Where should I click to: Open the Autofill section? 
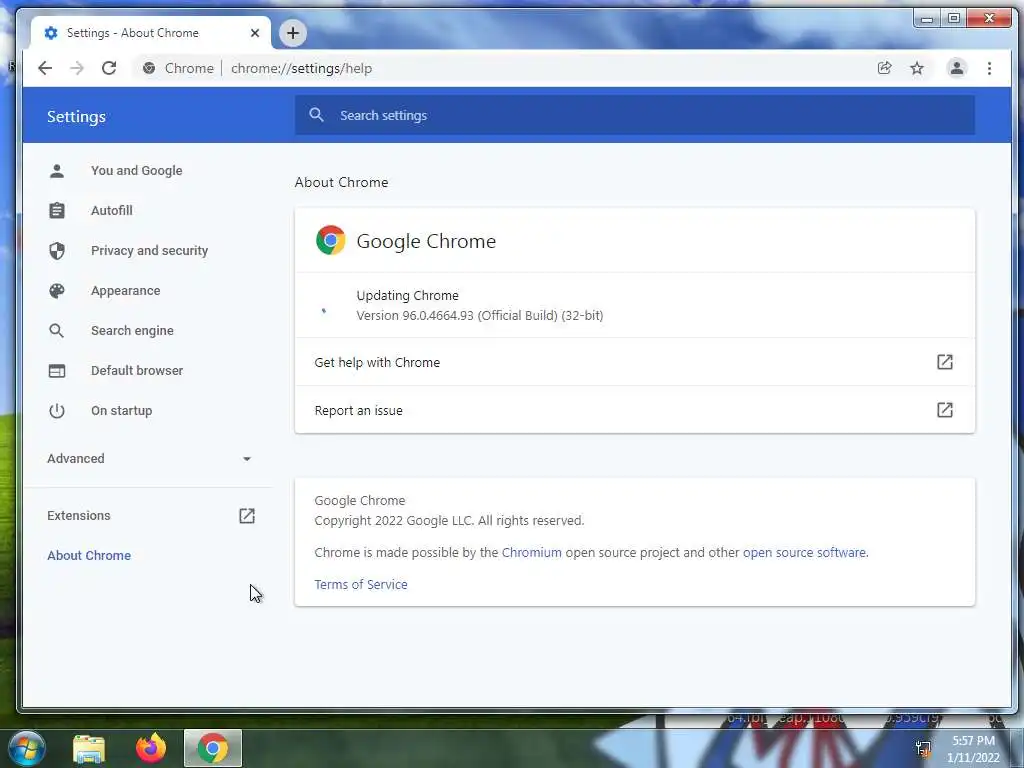112,210
